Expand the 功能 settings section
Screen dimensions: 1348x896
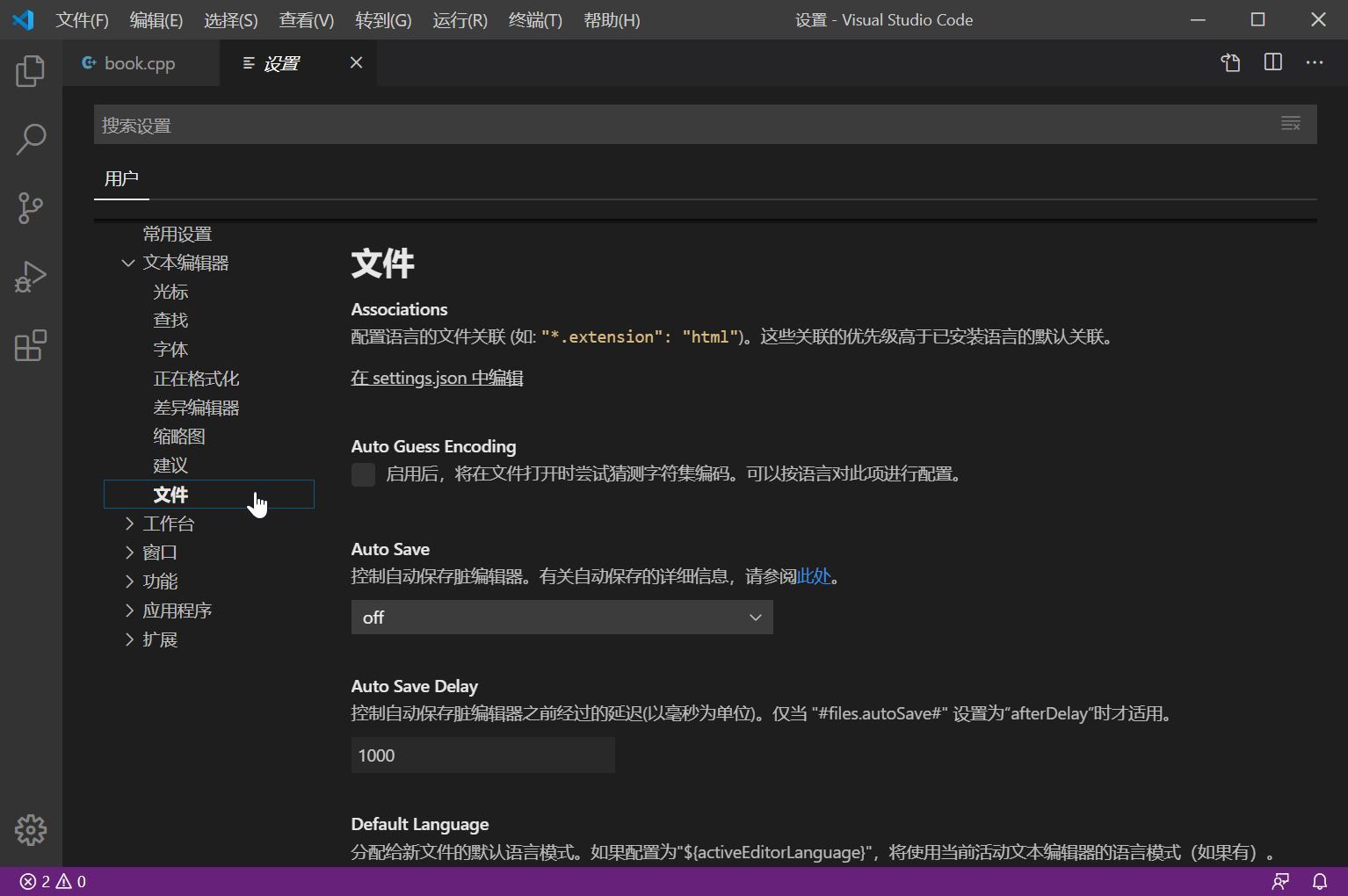click(x=129, y=582)
